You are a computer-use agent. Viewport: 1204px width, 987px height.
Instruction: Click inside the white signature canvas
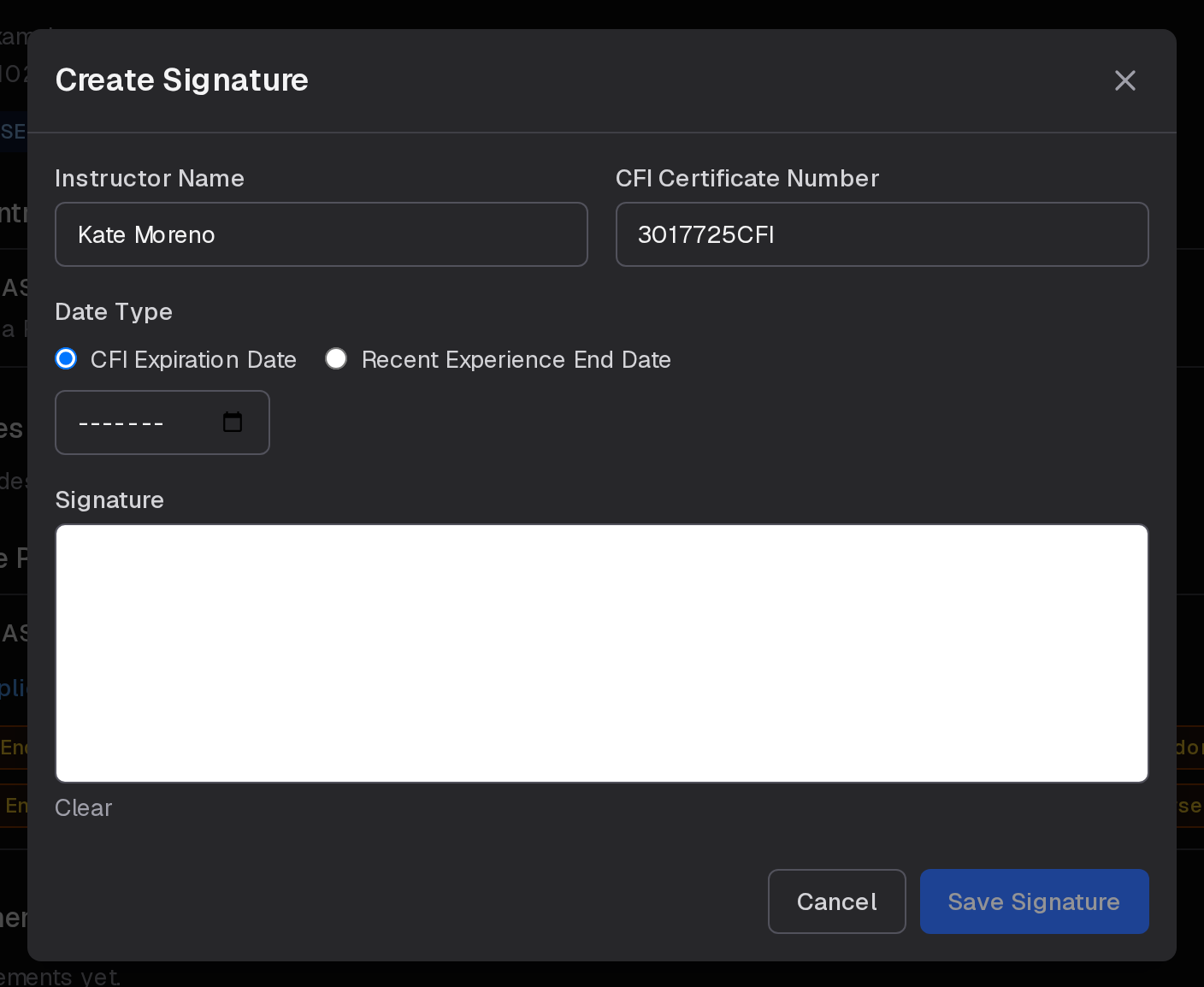point(602,653)
